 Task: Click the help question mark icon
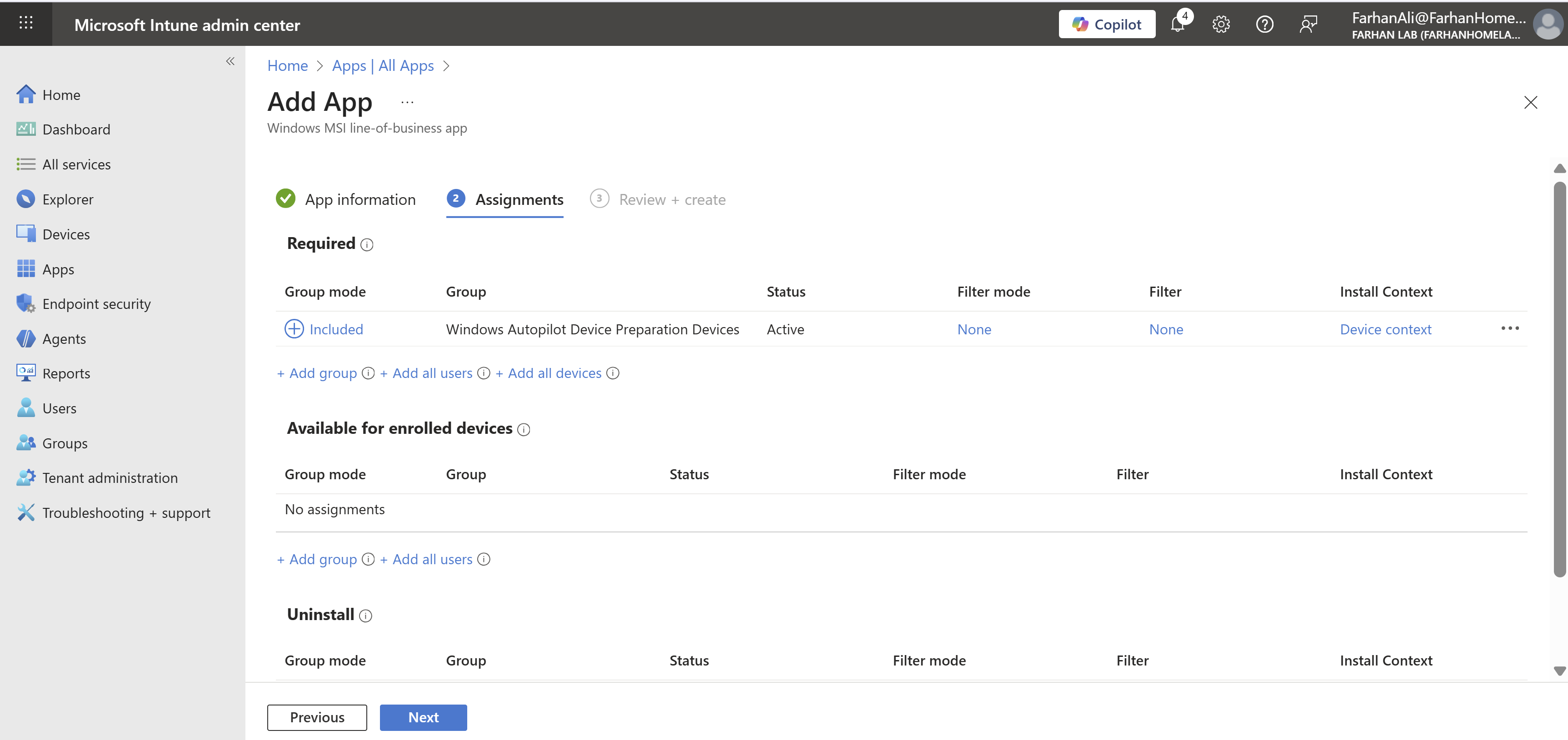pos(1264,25)
